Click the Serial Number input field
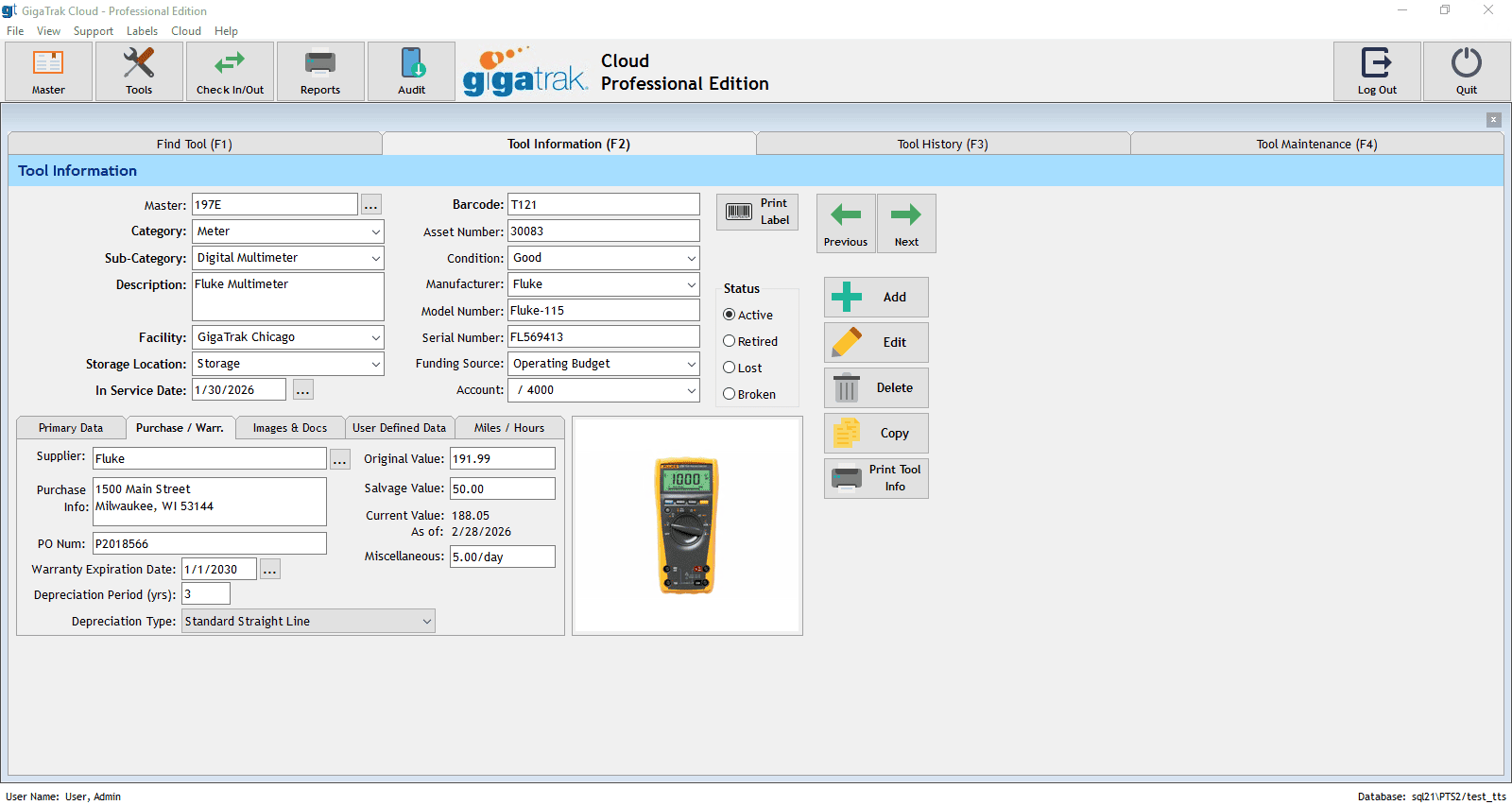The width and height of the screenshot is (1512, 805). (603, 337)
